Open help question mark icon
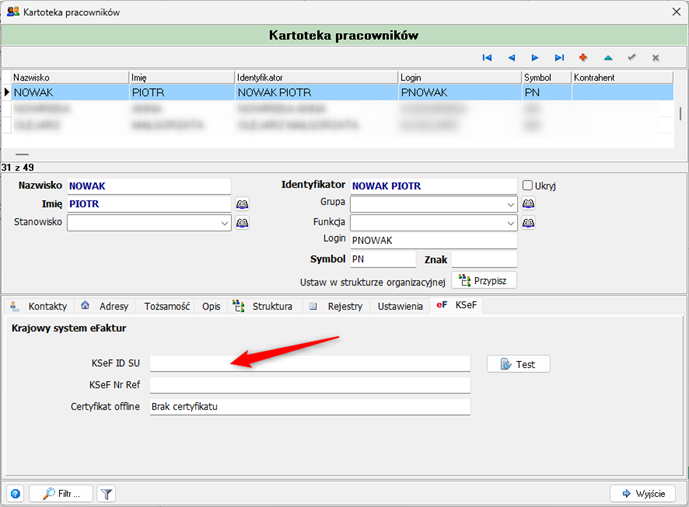This screenshot has height=507, width=689. coord(15,493)
